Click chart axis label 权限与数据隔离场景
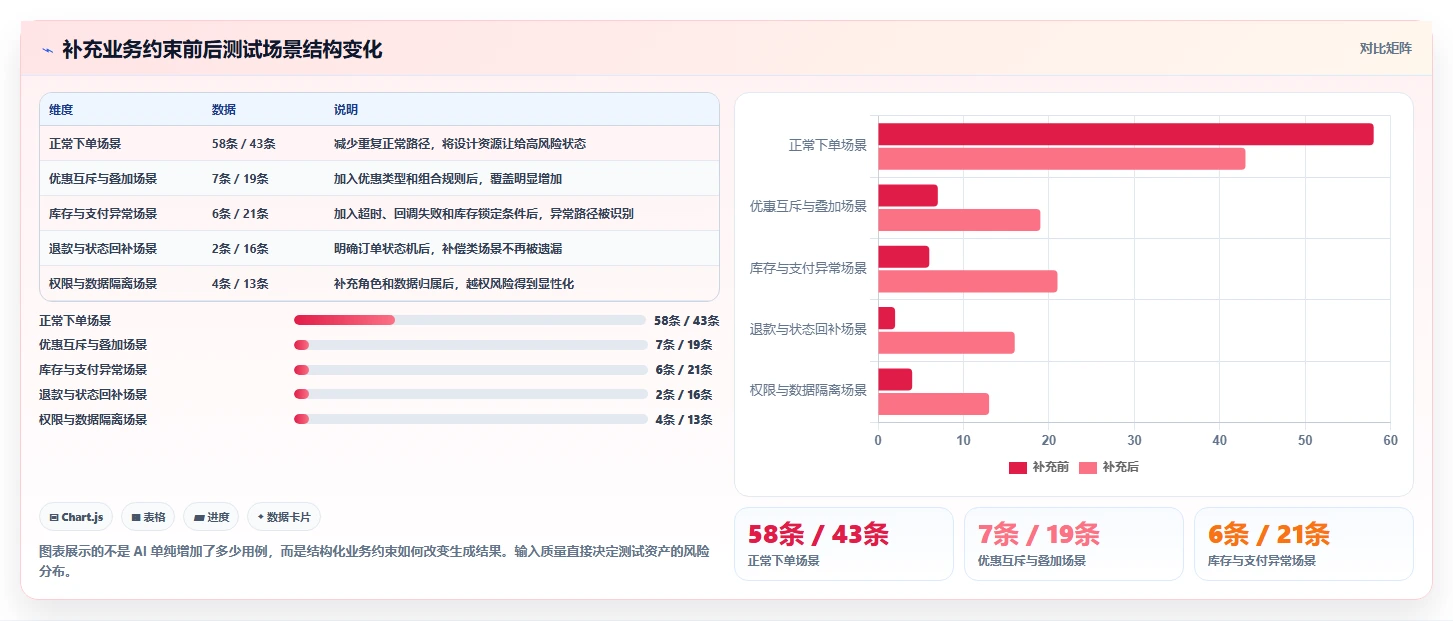The image size is (1453, 621). [x=808, y=390]
